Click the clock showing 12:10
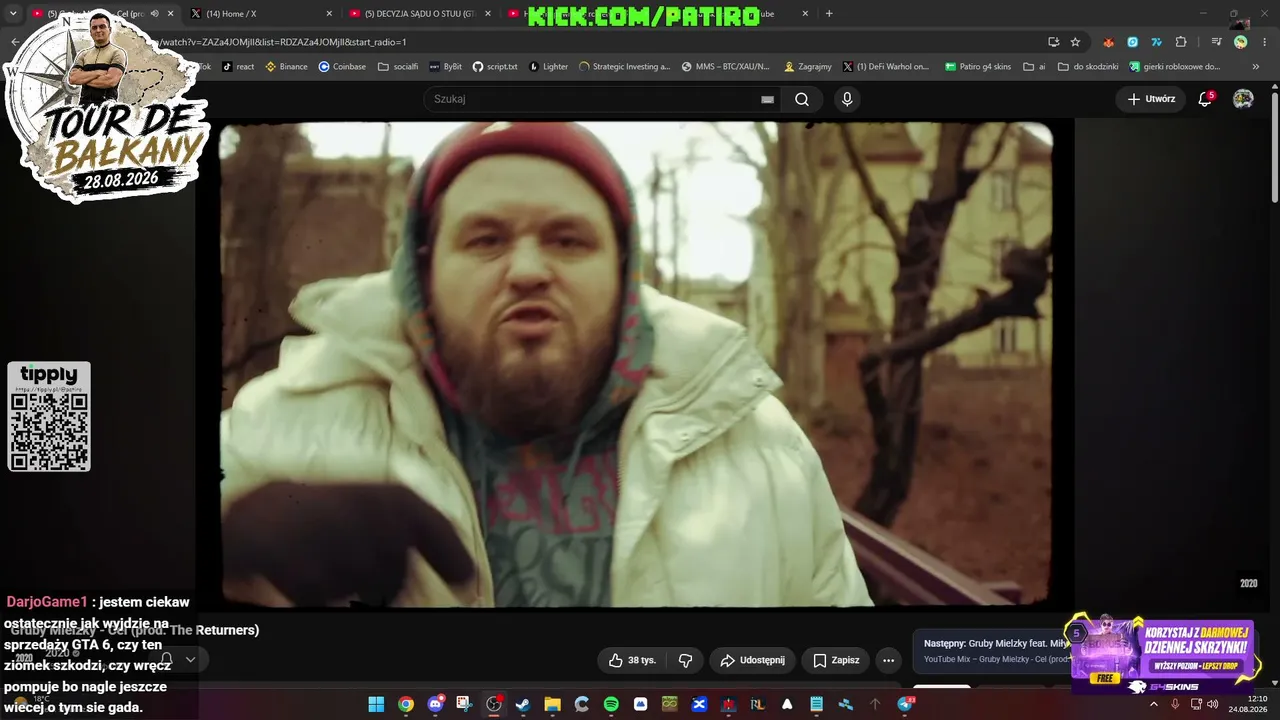Image resolution: width=1280 pixels, height=720 pixels. coord(1257,698)
